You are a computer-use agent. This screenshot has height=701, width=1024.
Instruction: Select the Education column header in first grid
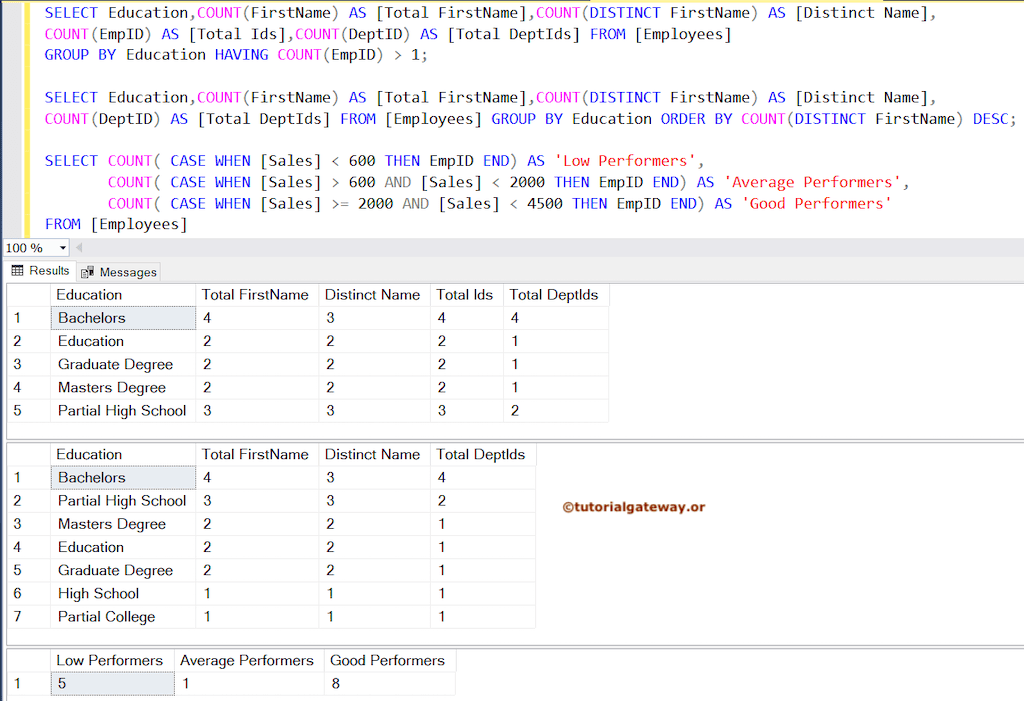(91, 294)
